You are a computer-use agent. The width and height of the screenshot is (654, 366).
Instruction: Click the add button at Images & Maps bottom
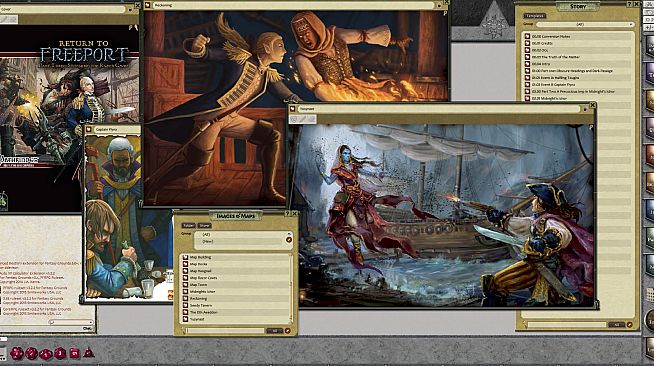coord(275,331)
